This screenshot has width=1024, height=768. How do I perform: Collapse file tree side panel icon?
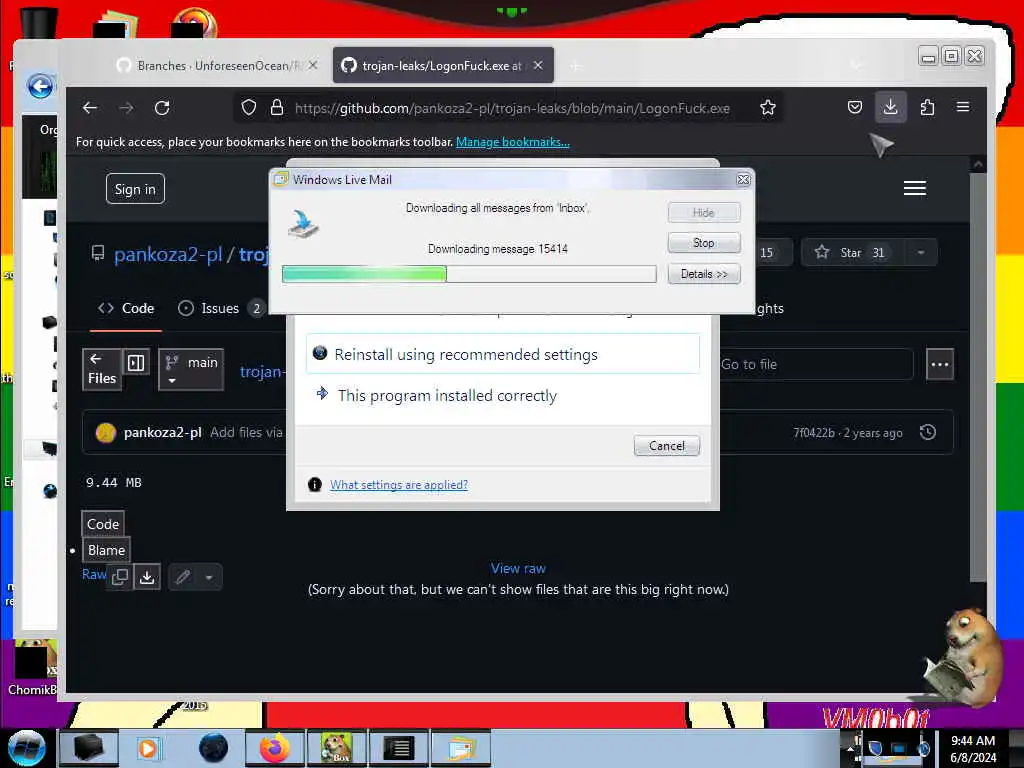click(136, 362)
